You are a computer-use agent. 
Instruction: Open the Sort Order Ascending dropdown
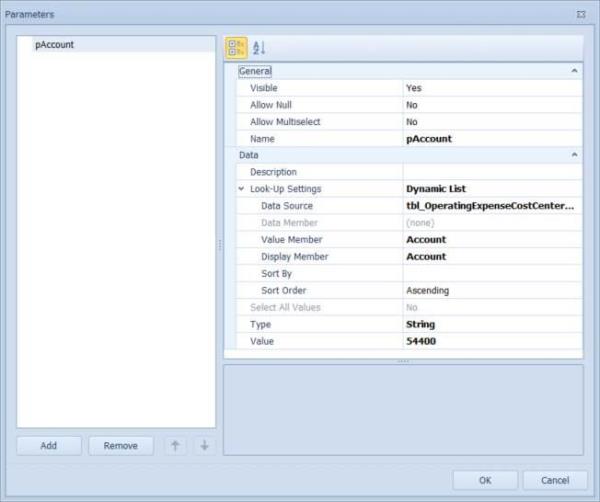[490, 290]
